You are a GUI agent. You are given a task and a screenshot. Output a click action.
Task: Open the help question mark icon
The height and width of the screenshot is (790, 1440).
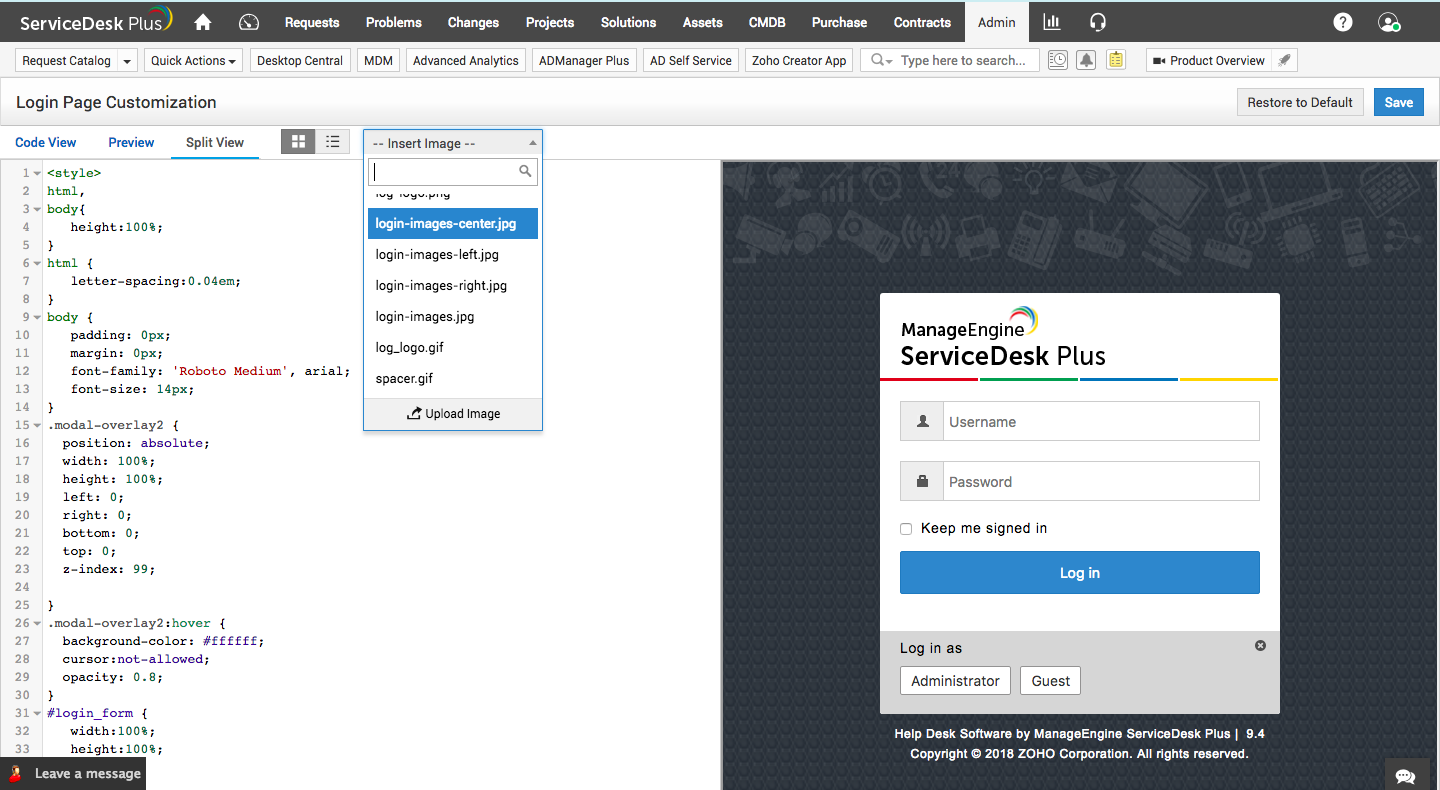click(1343, 22)
